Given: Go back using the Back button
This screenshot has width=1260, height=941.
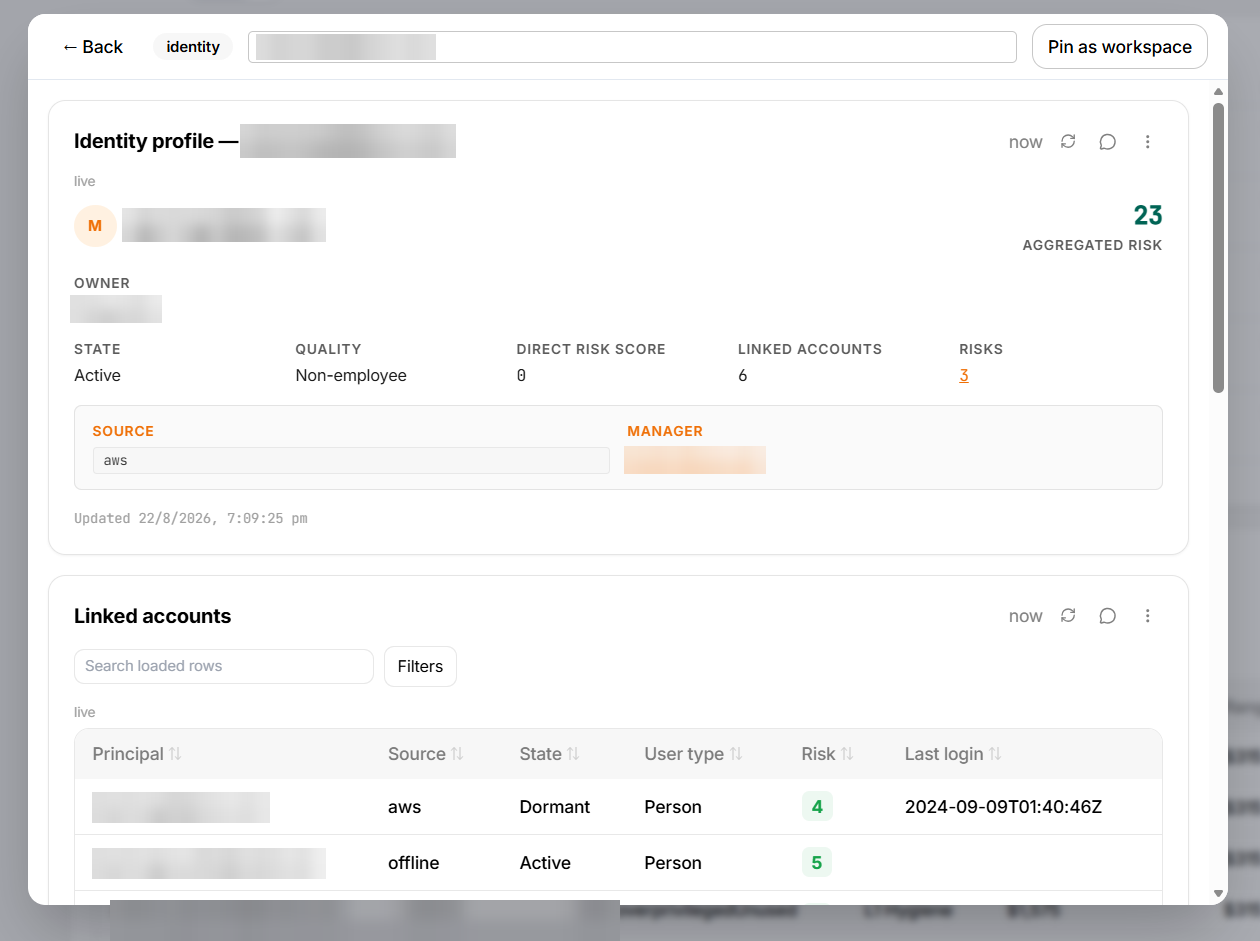Looking at the screenshot, I should (92, 47).
